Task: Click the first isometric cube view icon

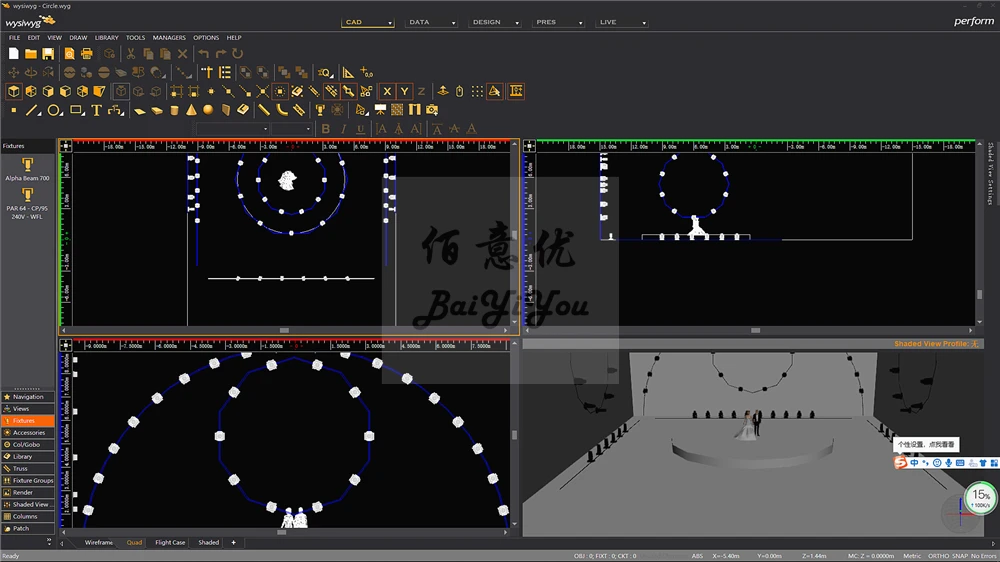Action: 13,91
